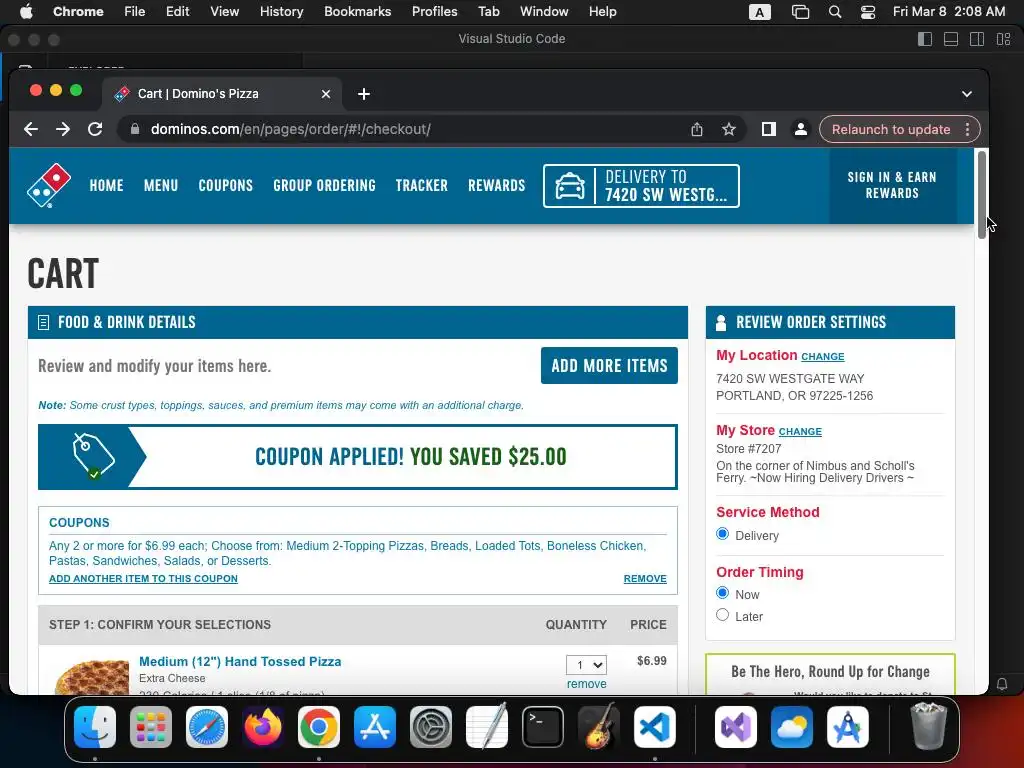Image resolution: width=1024 pixels, height=768 pixels.
Task: Open System Preferences from the dock
Action: [431, 726]
